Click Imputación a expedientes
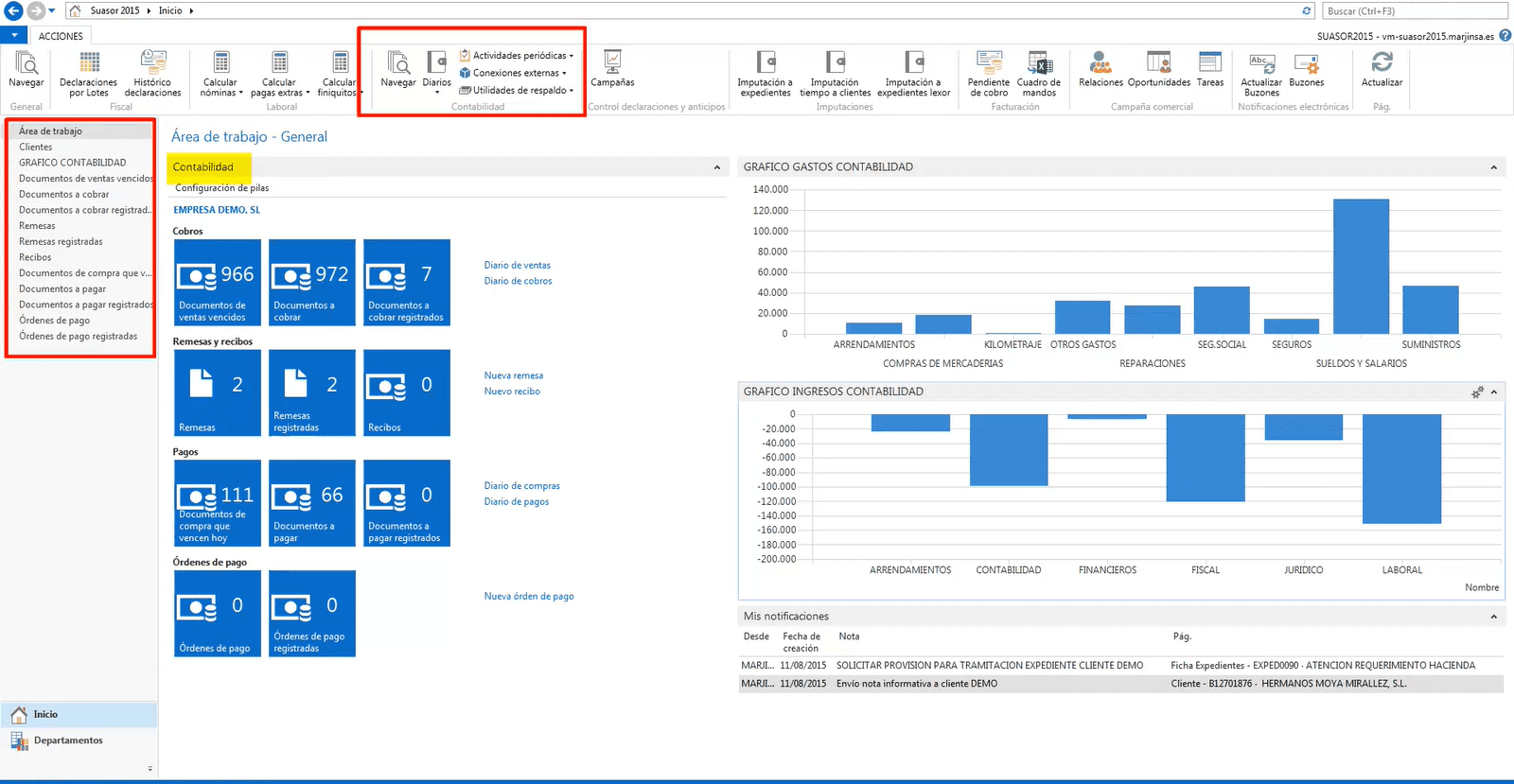 tap(765, 74)
